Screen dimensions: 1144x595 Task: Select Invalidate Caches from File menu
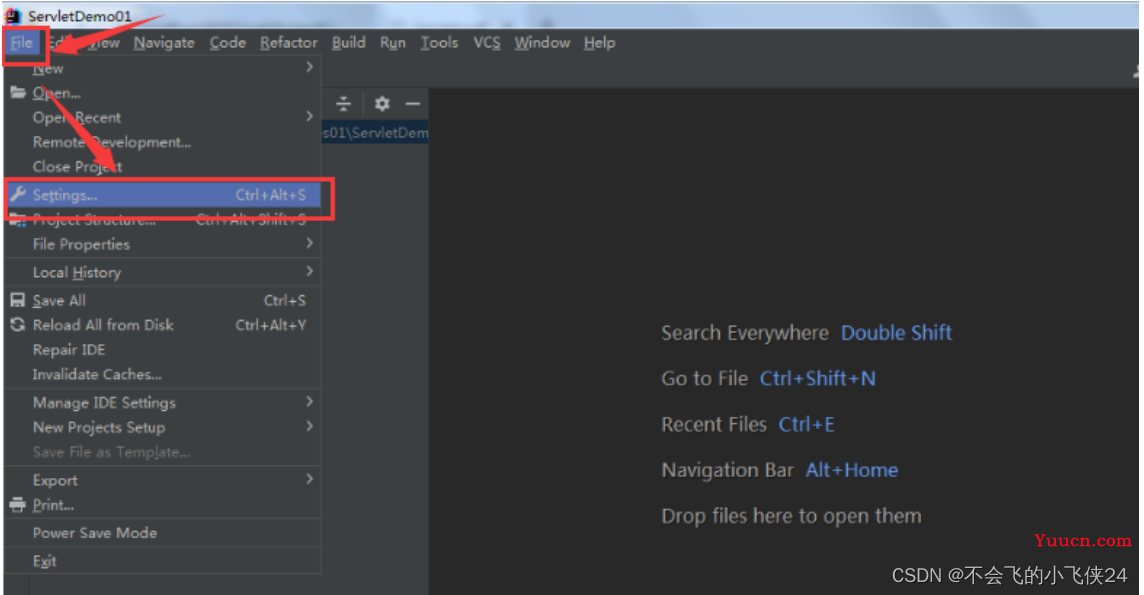pos(97,374)
